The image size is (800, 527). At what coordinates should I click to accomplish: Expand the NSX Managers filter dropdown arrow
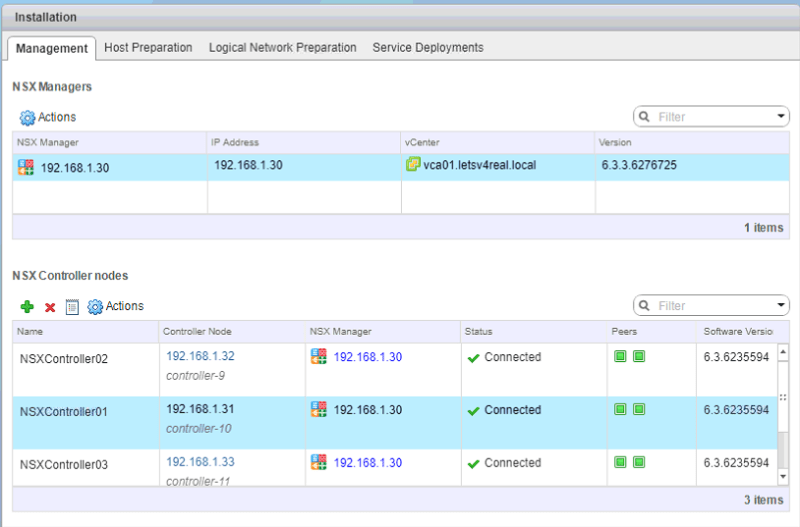click(x=781, y=117)
